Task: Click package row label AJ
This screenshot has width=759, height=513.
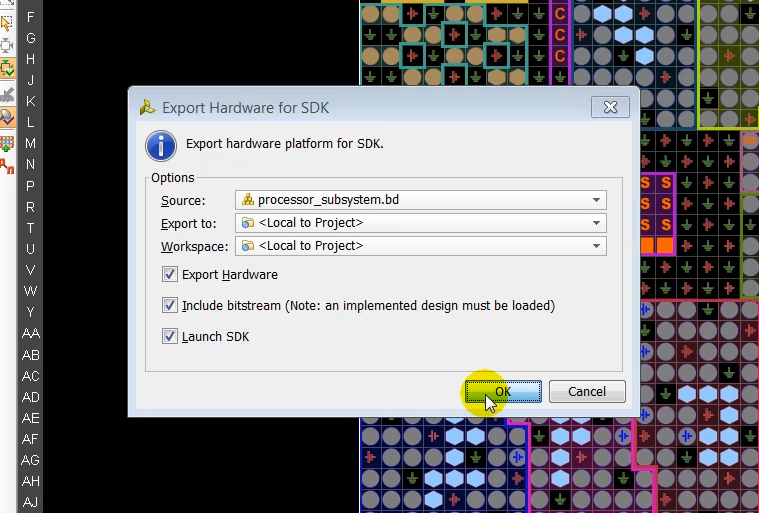Action: tap(30, 502)
